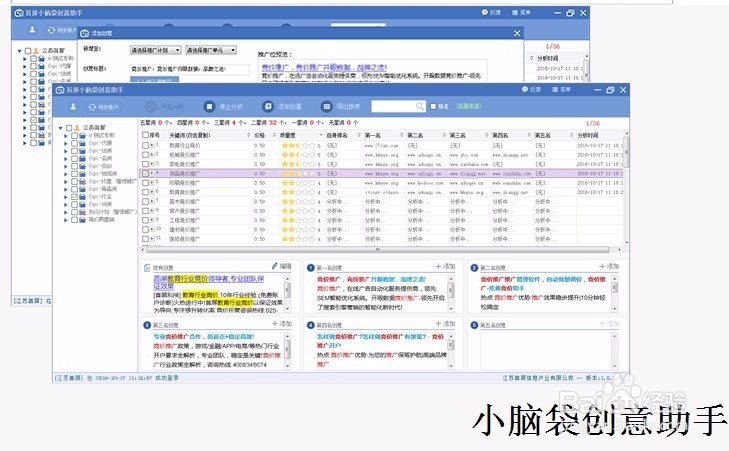Sort by 第三名 column header
Viewport: 729px width, 451px height.
pos(458,135)
